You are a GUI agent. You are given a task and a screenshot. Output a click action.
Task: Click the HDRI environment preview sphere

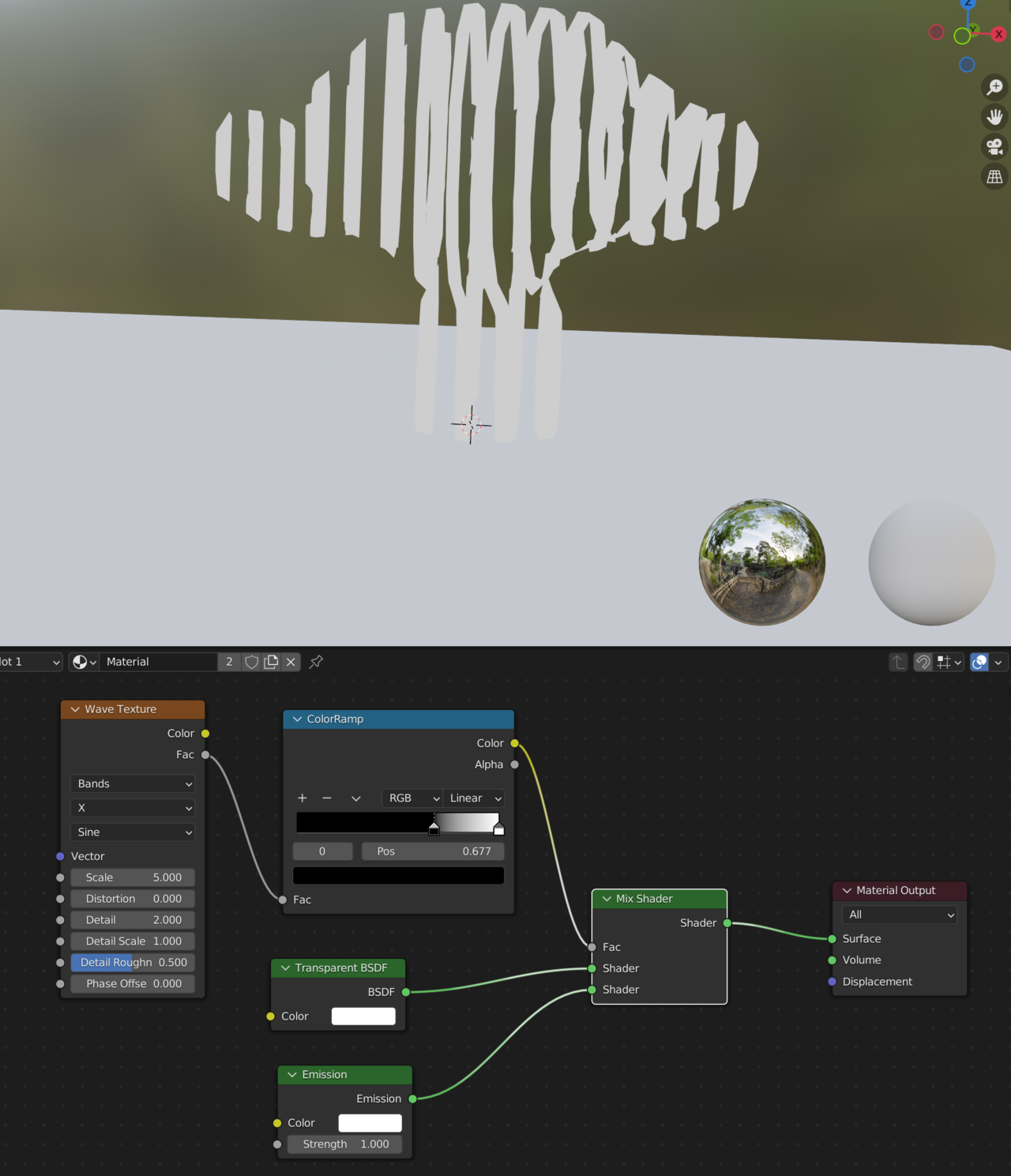[x=762, y=562]
